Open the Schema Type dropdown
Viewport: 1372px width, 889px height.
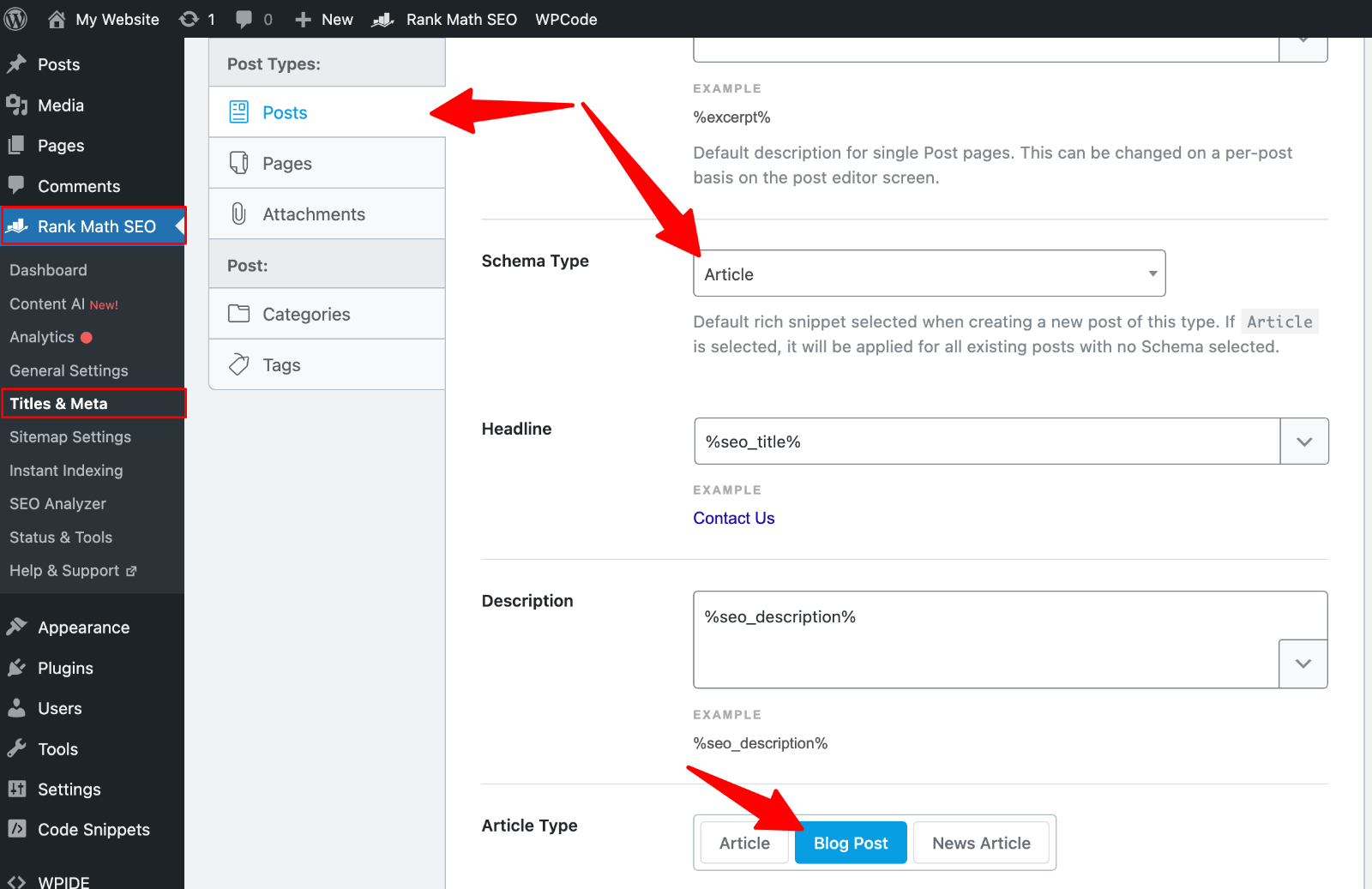tap(929, 273)
